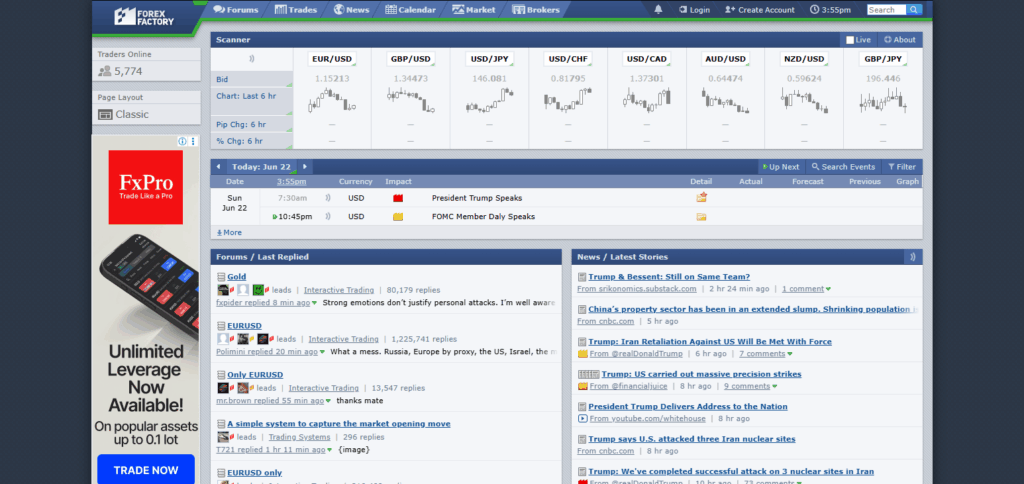Open the EURUSD forum thread
The width and height of the screenshot is (1024, 484).
(244, 325)
